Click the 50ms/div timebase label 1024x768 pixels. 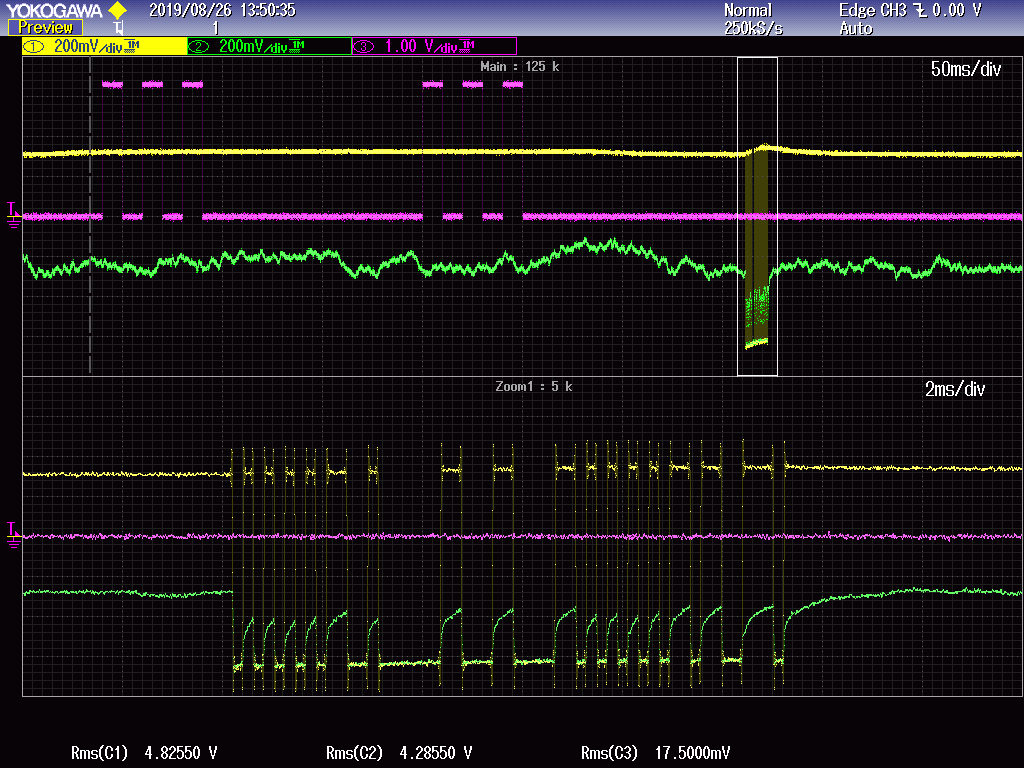(965, 69)
